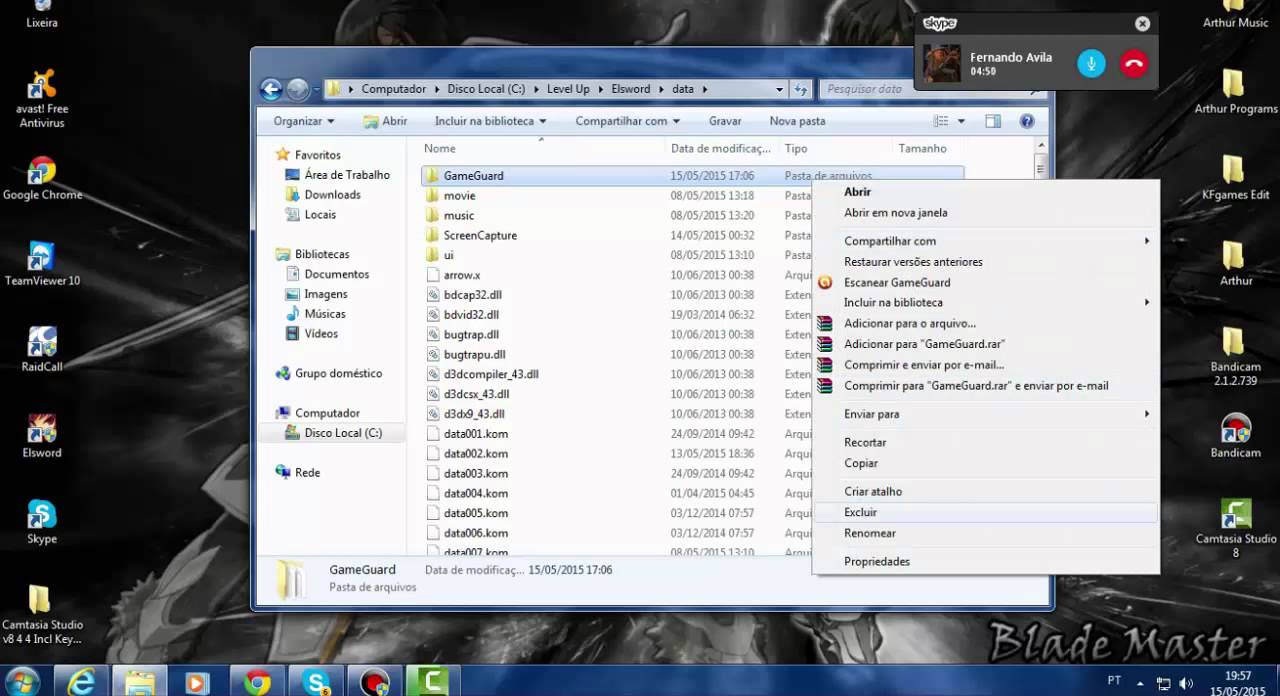Open Incluir na biblioteca dropdown

click(x=490, y=121)
